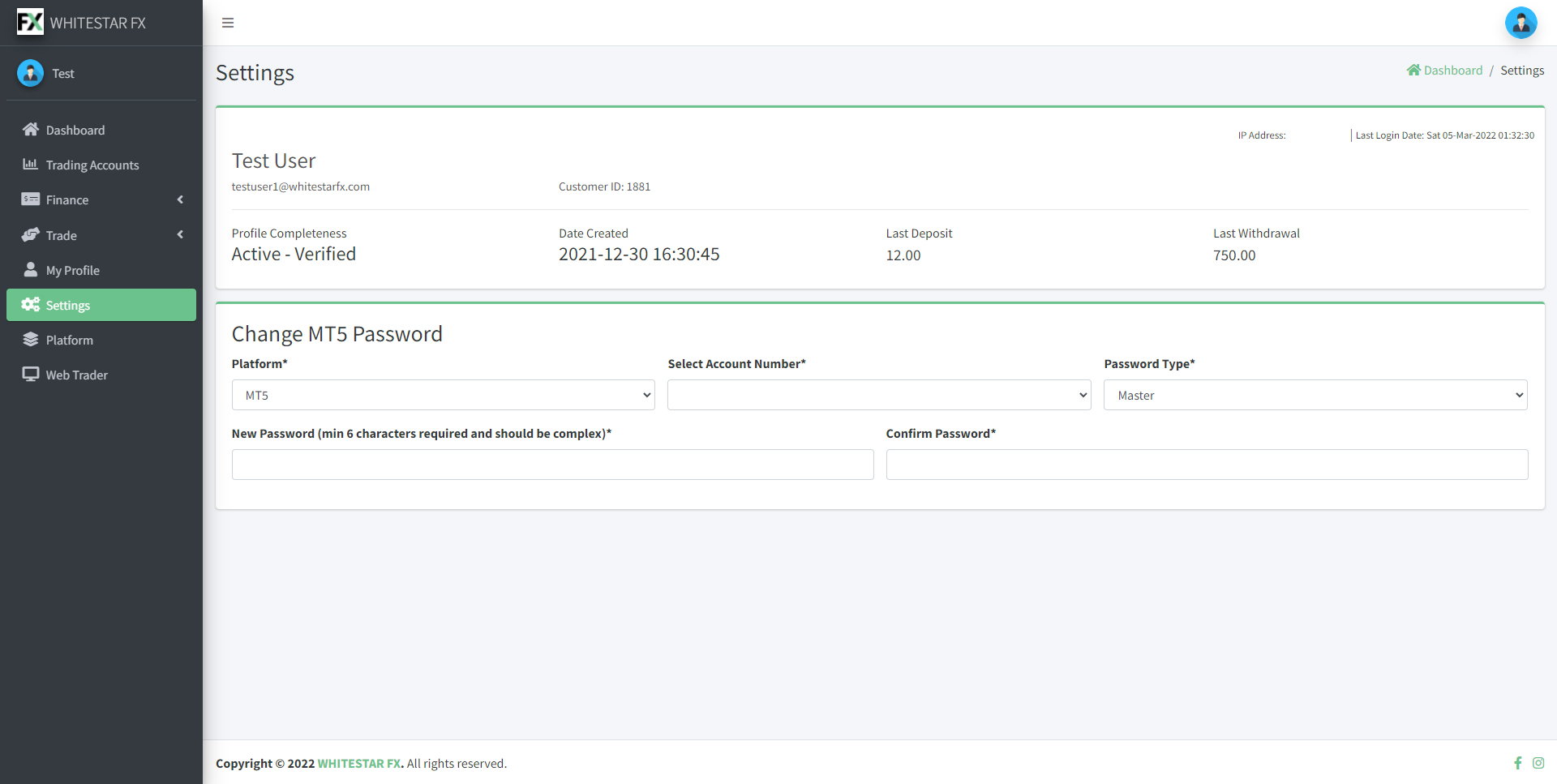Click the Change MT5 Password heading
The image size is (1557, 784).
337,334
